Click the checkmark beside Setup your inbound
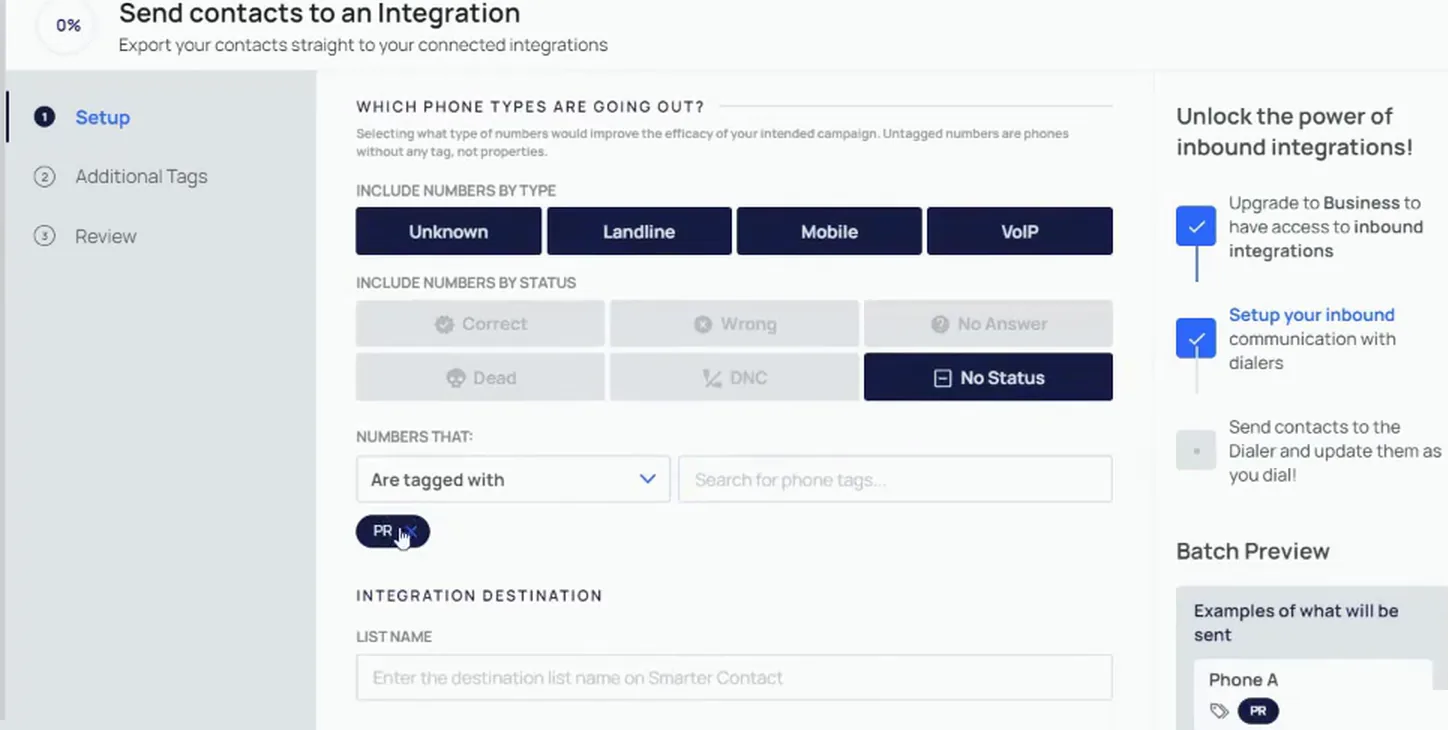Image resolution: width=1448 pixels, height=730 pixels. pos(1196,338)
